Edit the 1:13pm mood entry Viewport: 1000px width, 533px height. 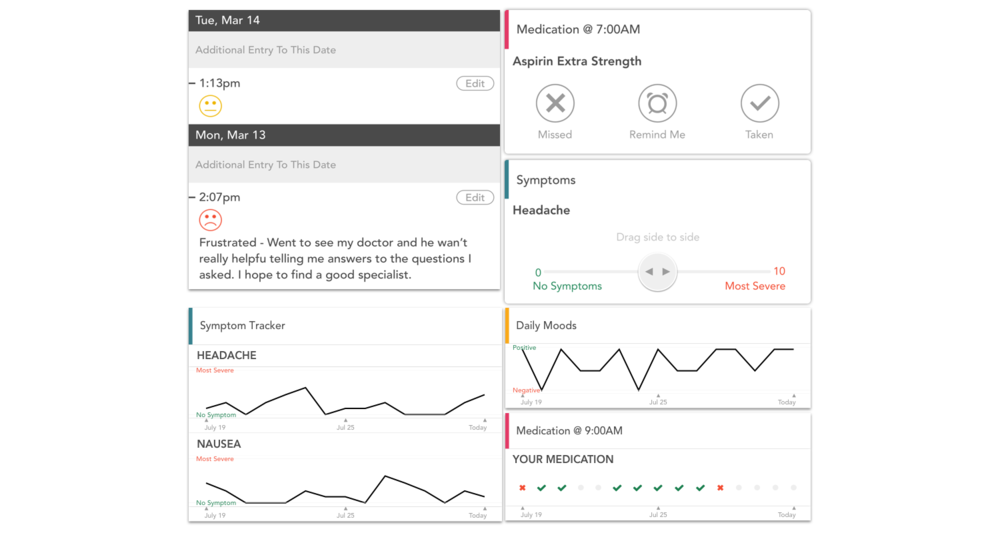tap(475, 84)
